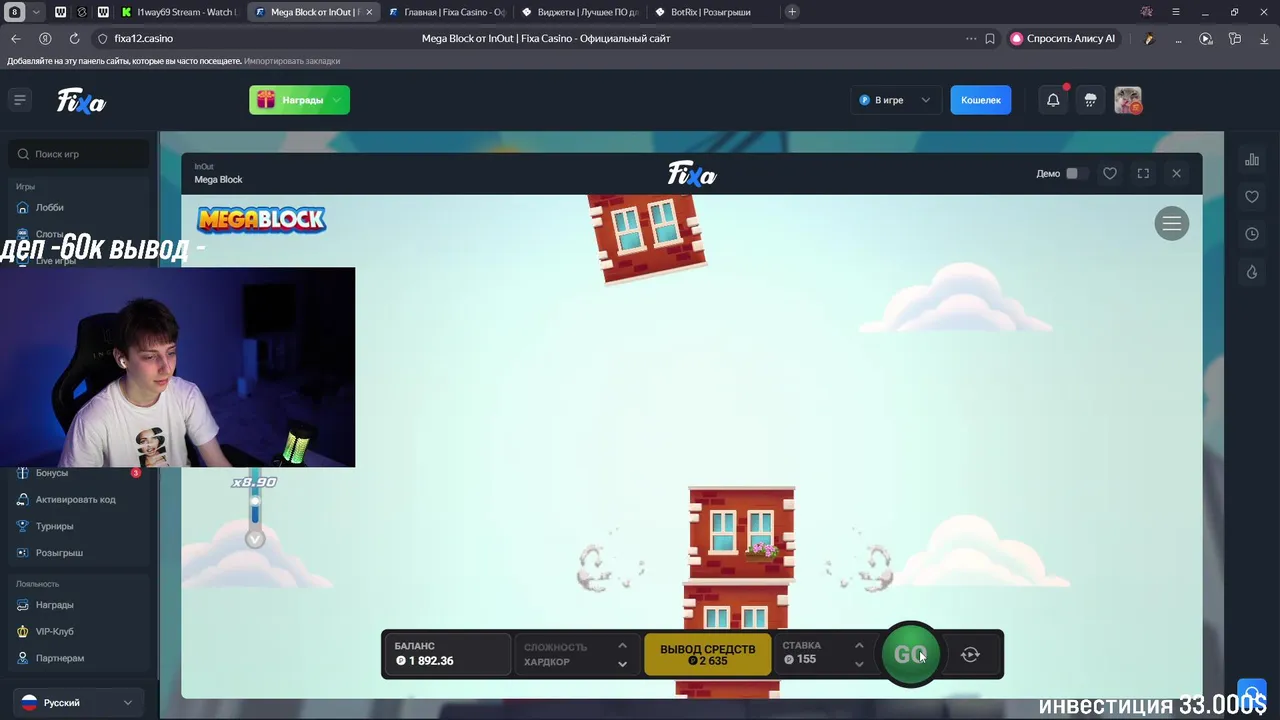Close the Mega Block game window

(x=1176, y=173)
